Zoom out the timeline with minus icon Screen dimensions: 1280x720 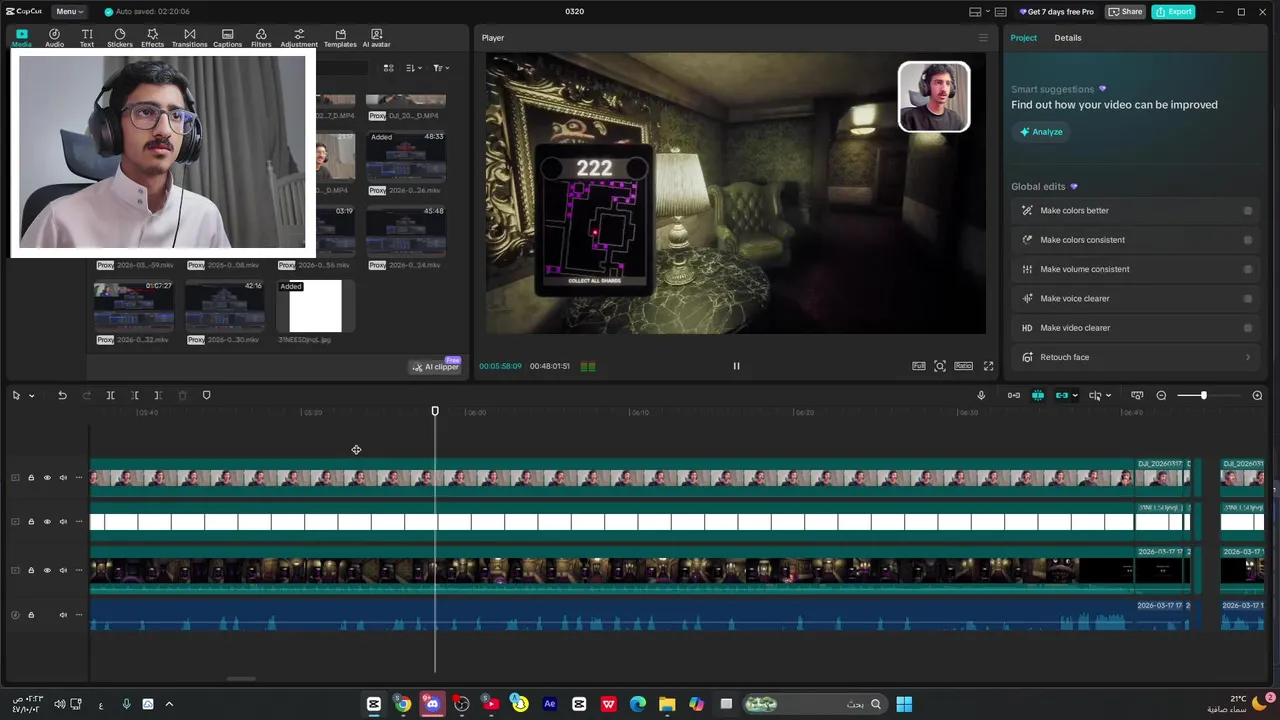[x=1161, y=395]
